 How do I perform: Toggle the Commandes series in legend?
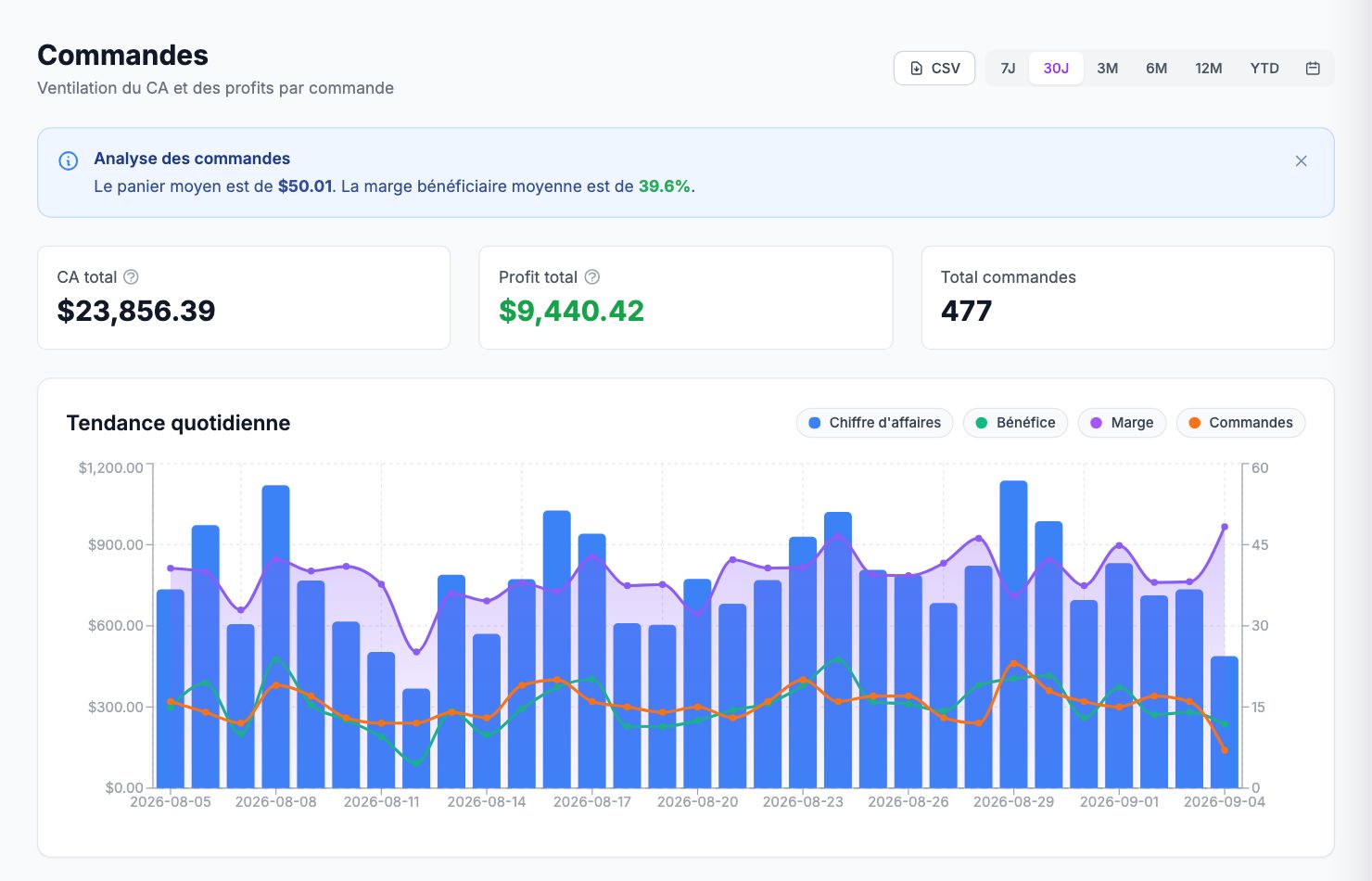point(1240,423)
